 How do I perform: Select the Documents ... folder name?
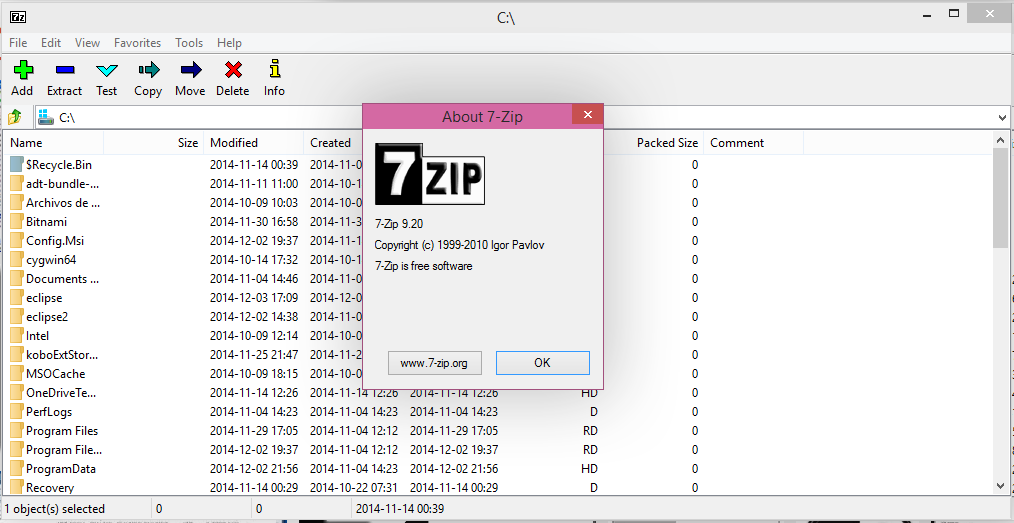click(63, 279)
